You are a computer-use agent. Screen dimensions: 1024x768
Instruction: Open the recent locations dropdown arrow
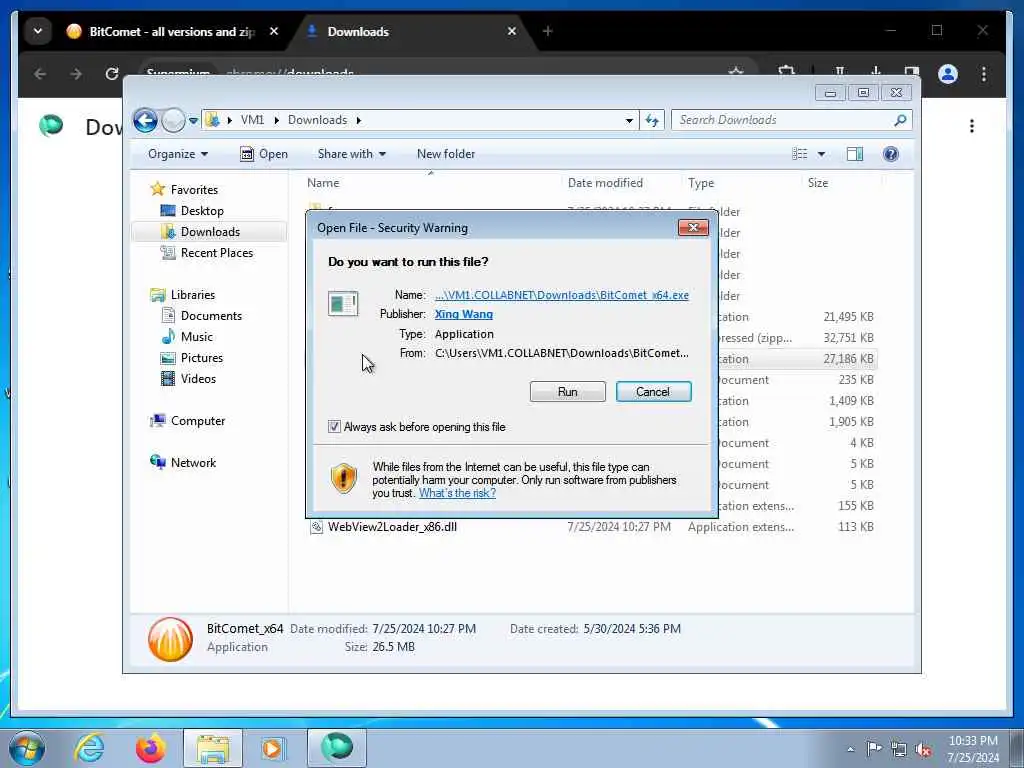(193, 121)
